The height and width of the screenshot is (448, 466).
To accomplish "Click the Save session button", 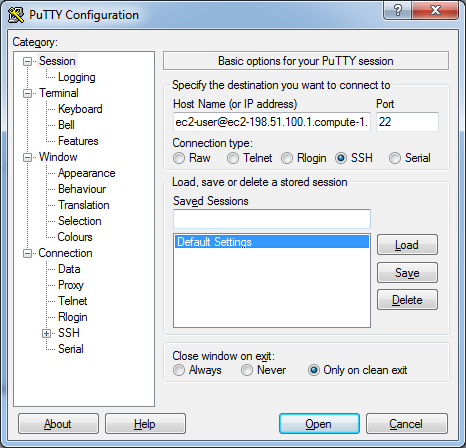I will pyautogui.click(x=407, y=273).
